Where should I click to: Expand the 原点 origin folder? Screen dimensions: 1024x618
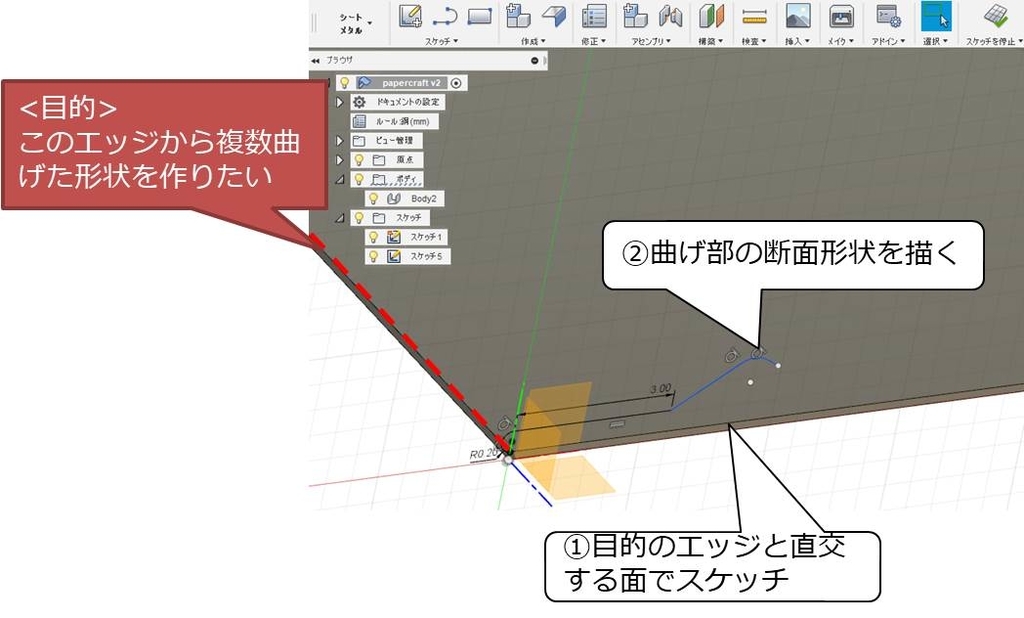click(339, 159)
